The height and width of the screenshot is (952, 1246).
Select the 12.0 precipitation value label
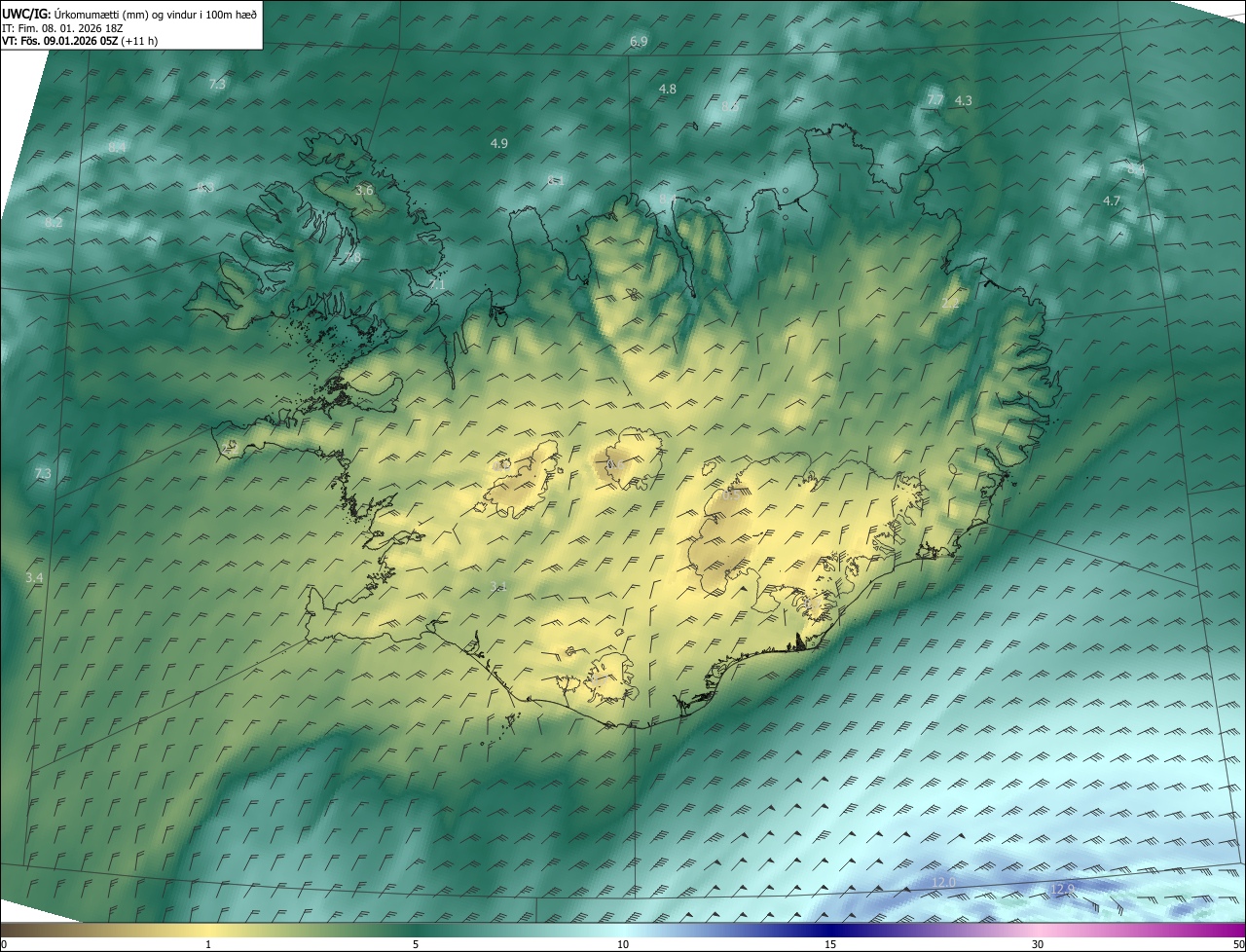(944, 882)
